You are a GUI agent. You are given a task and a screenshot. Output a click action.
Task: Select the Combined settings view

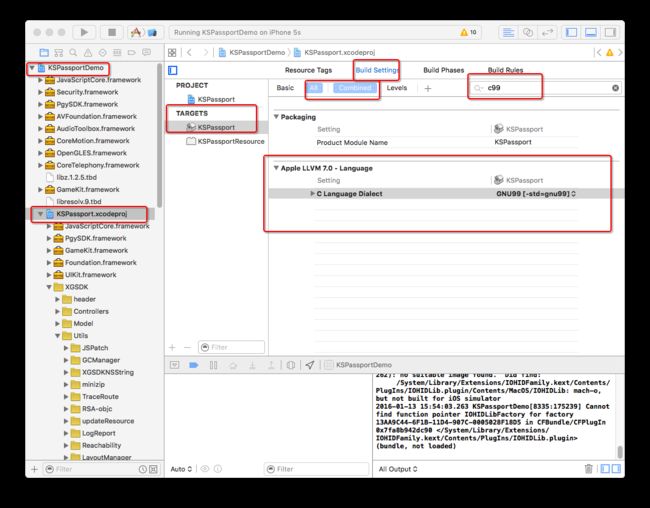(355, 88)
